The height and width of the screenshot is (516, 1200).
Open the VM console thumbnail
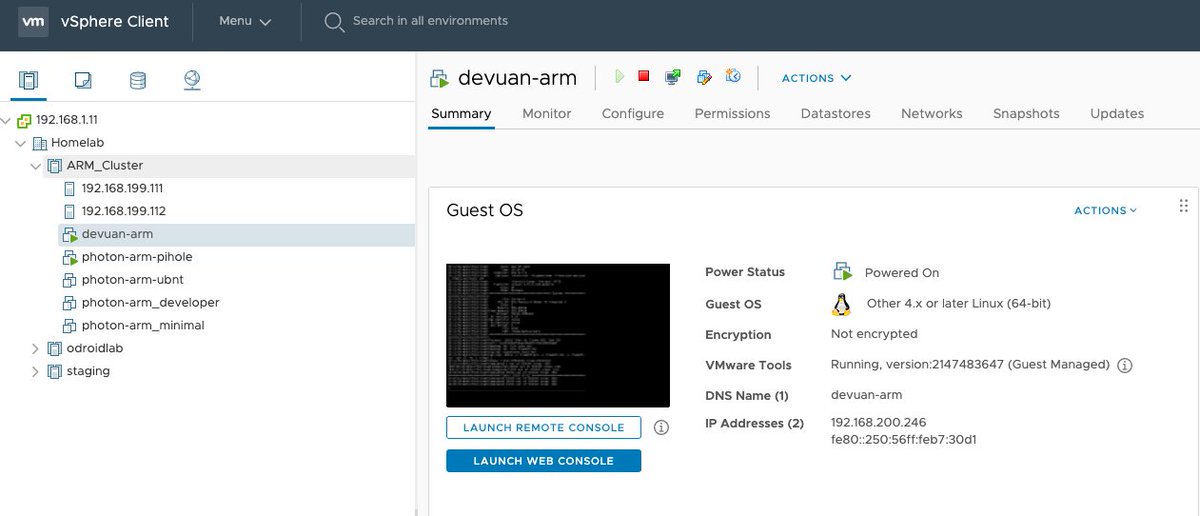pyautogui.click(x=558, y=335)
